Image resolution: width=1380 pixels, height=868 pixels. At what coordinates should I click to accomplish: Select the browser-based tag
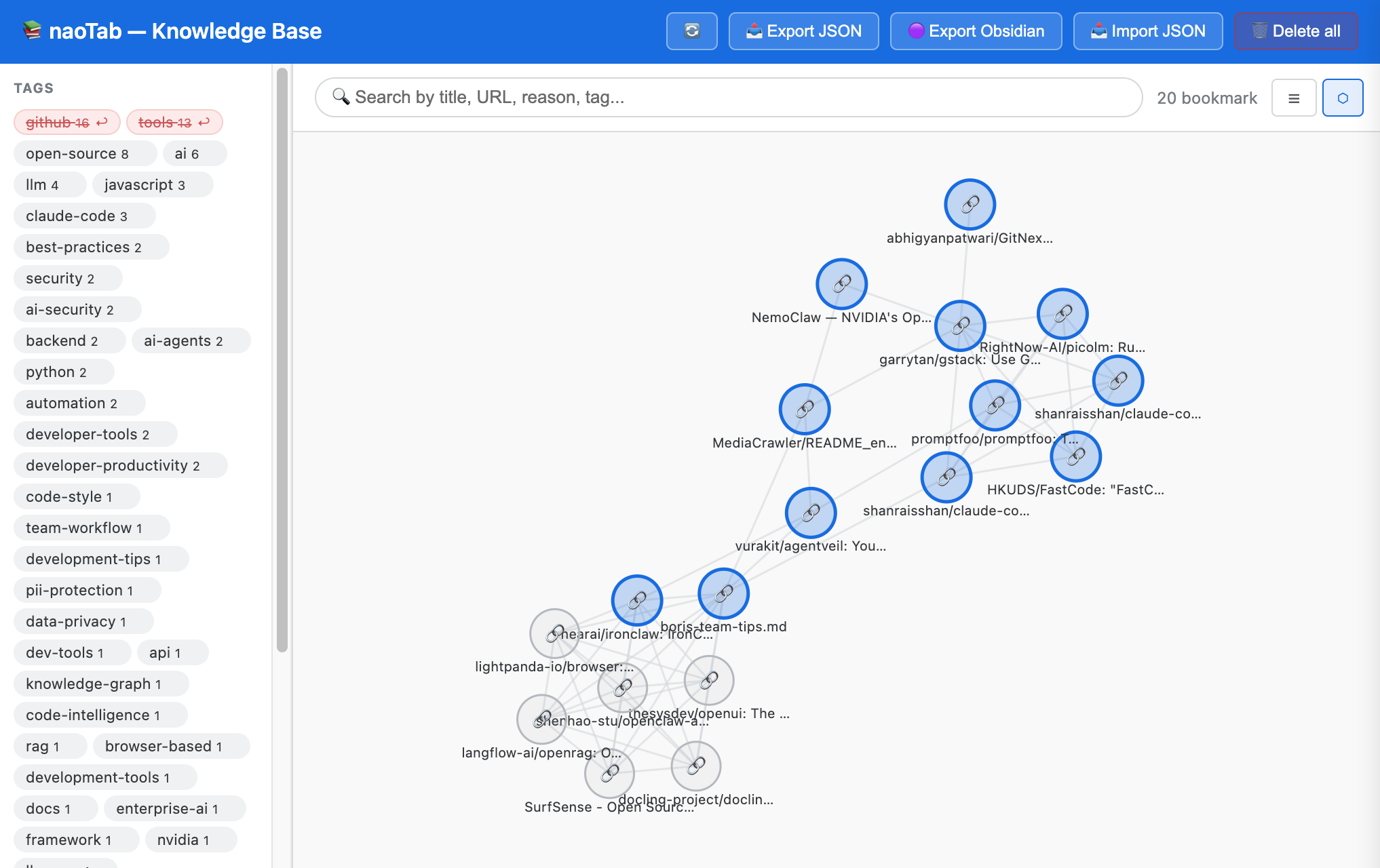(172, 746)
